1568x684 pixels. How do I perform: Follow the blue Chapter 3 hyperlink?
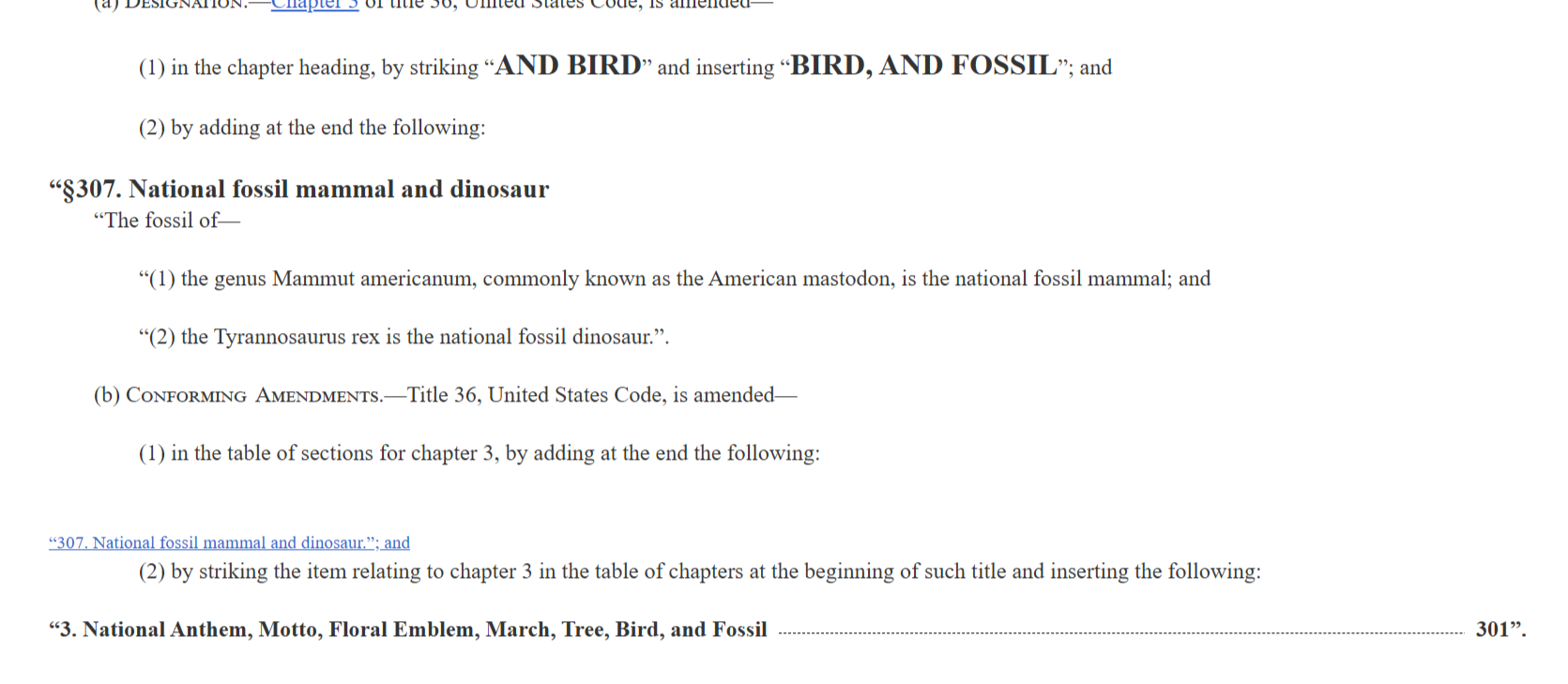(314, 5)
